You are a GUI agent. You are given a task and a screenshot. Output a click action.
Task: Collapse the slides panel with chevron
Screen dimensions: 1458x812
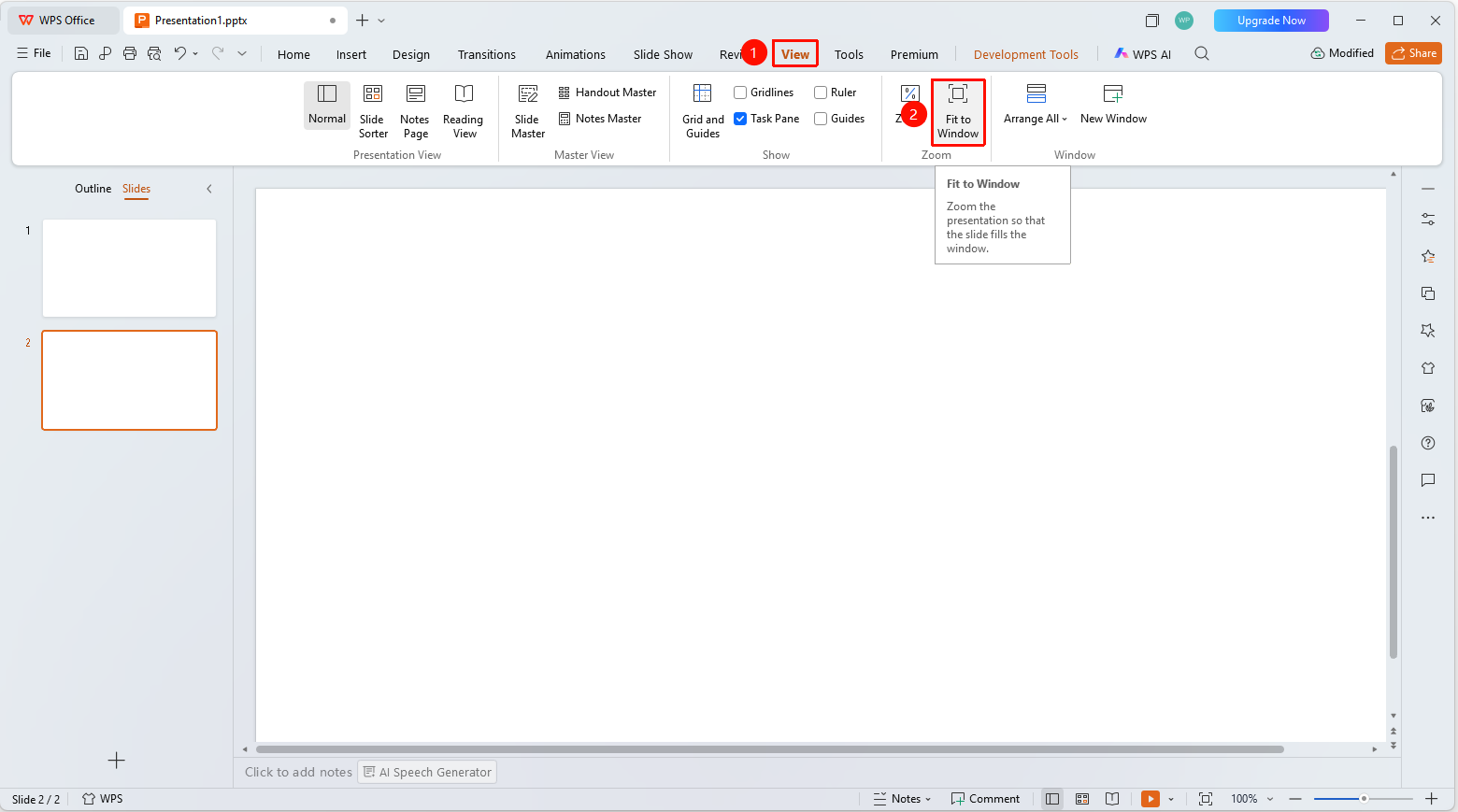click(x=209, y=189)
